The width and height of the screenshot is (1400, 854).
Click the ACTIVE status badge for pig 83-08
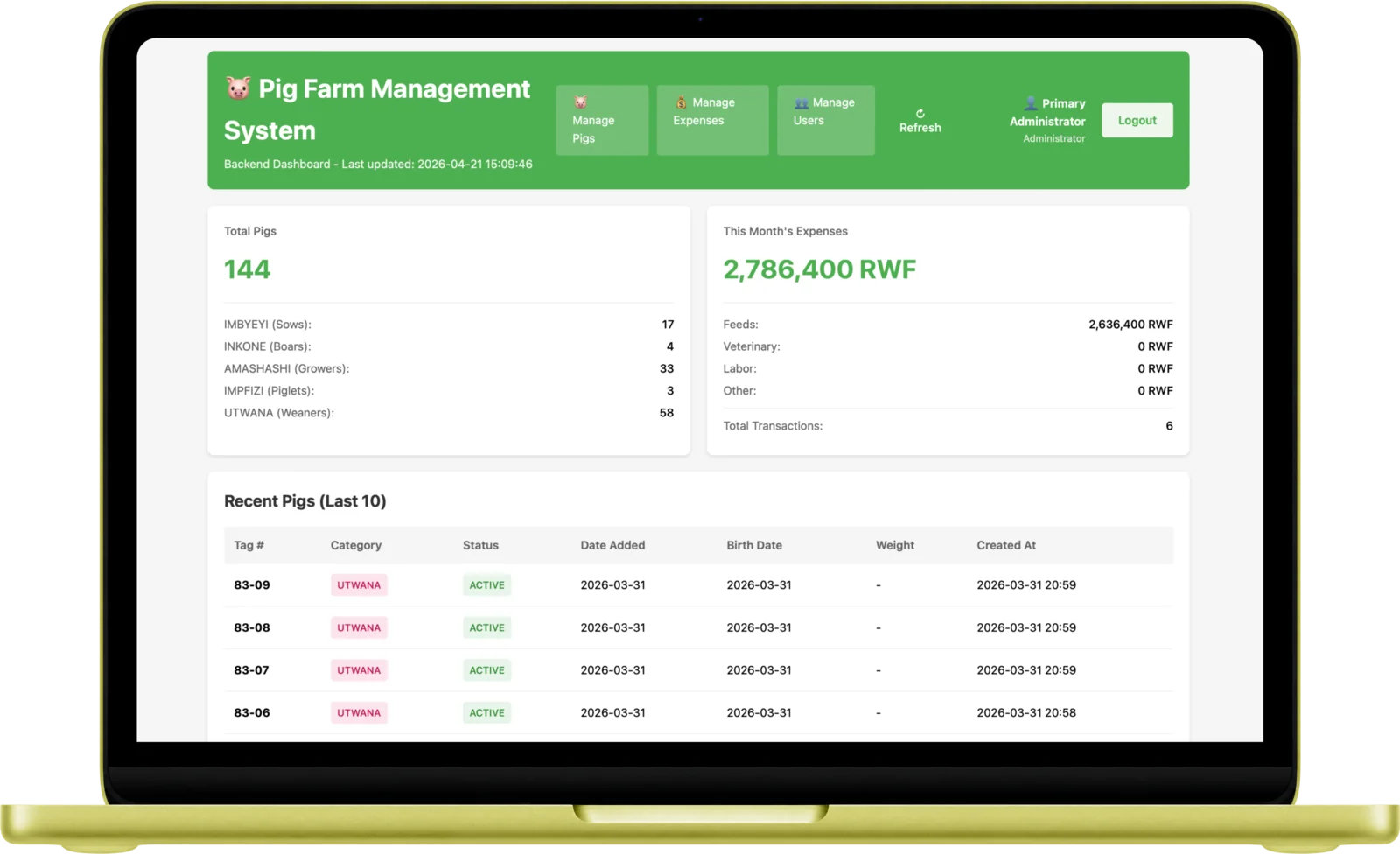pos(486,627)
